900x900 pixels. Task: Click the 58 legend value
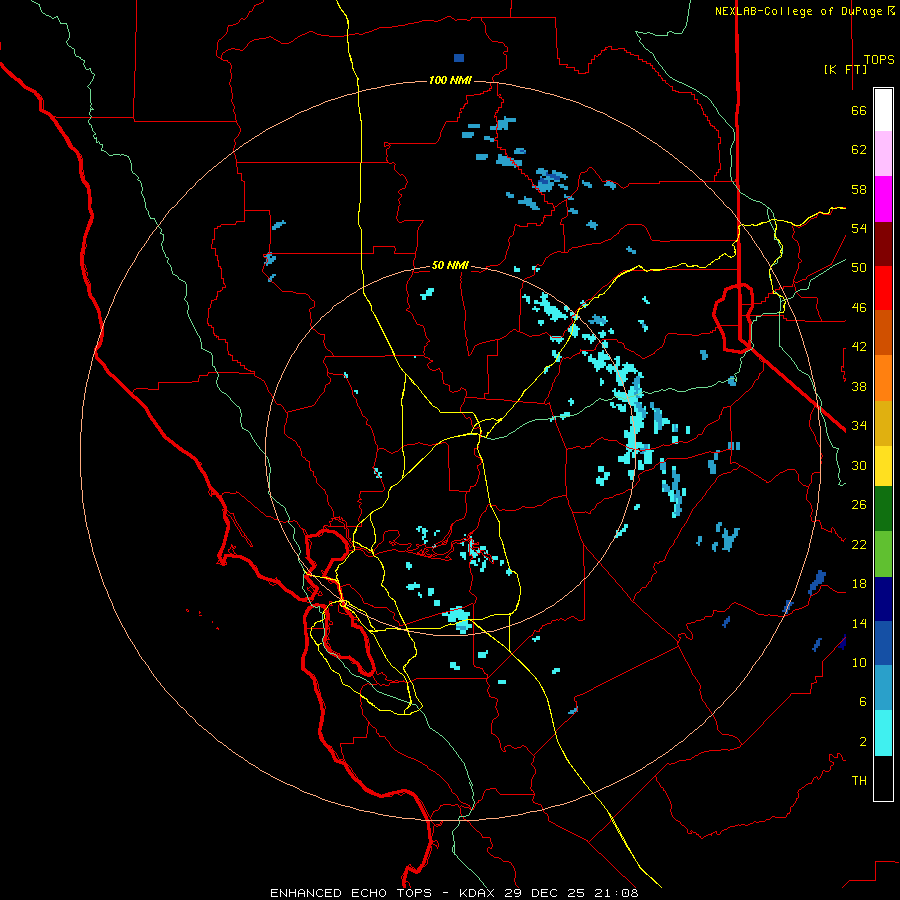click(x=859, y=189)
